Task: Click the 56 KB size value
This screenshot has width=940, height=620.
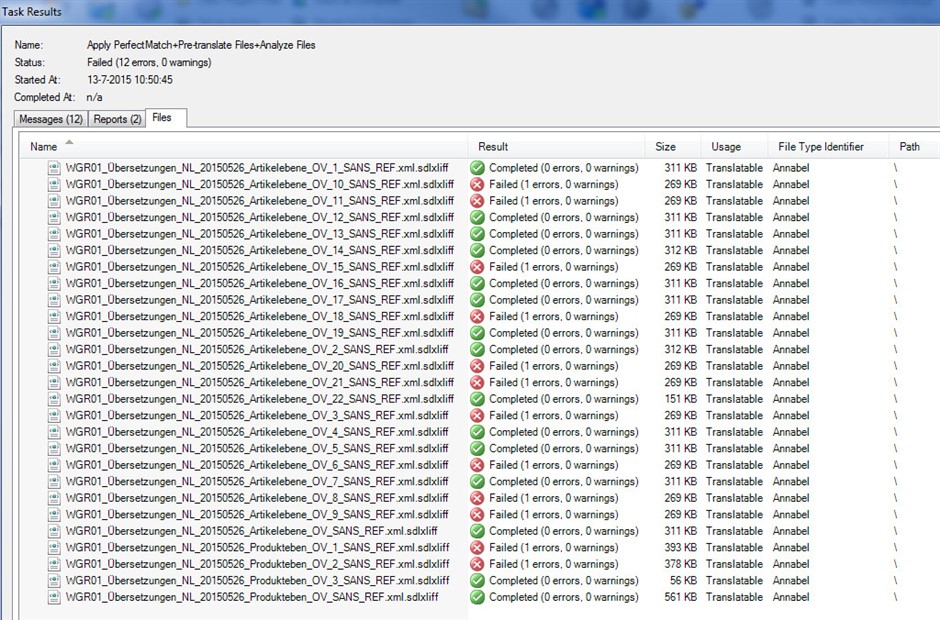Action: 683,580
